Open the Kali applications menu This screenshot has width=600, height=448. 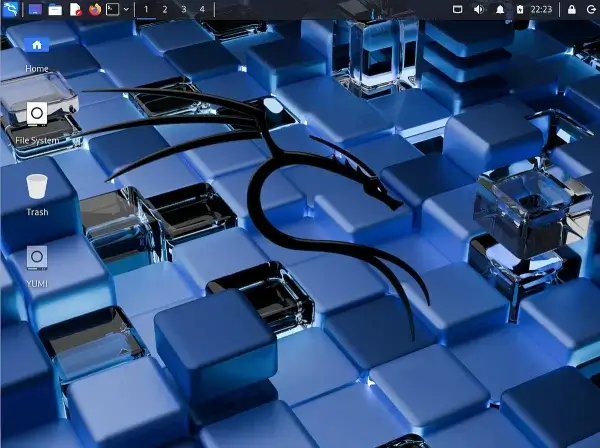pos(10,9)
